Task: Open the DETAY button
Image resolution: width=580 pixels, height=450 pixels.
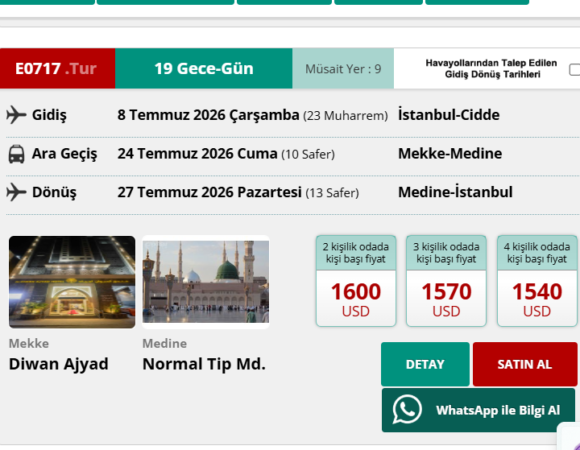Action: pos(425,364)
